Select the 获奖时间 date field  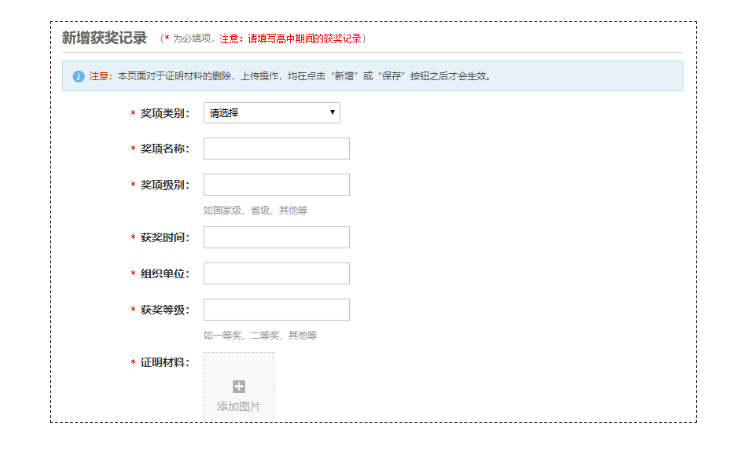[x=276, y=237]
